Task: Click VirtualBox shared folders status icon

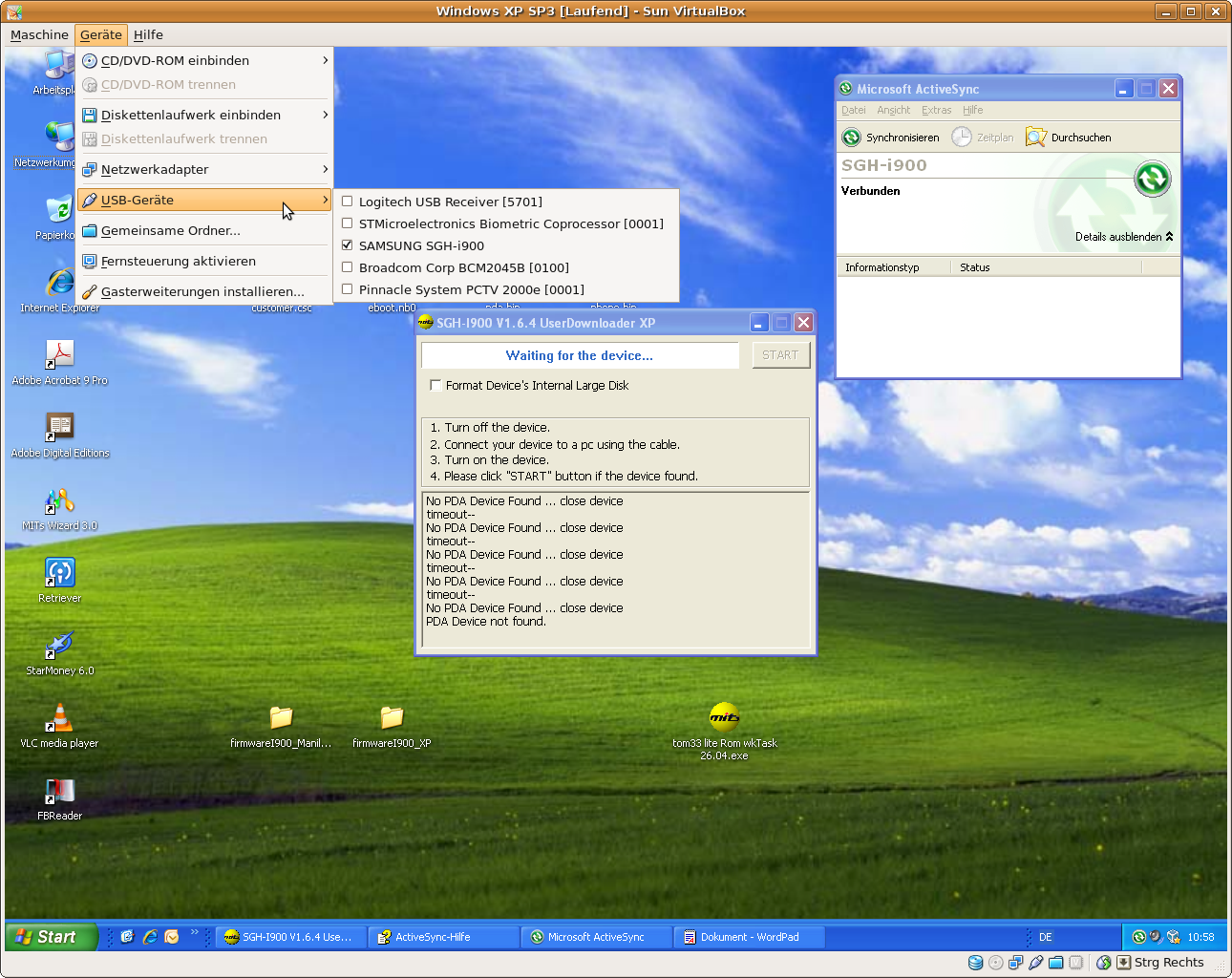Action: click(1056, 963)
